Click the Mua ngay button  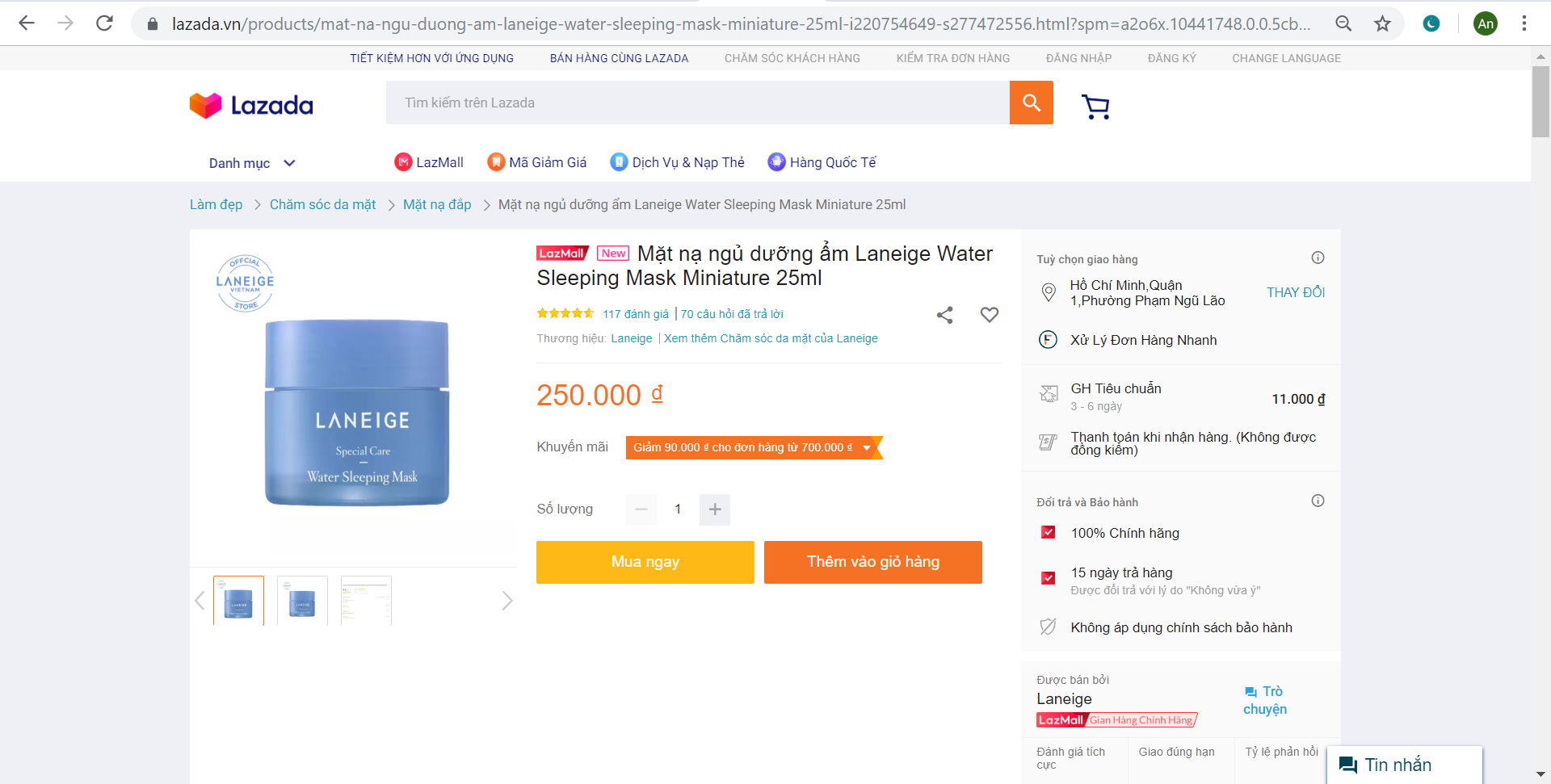pos(645,562)
